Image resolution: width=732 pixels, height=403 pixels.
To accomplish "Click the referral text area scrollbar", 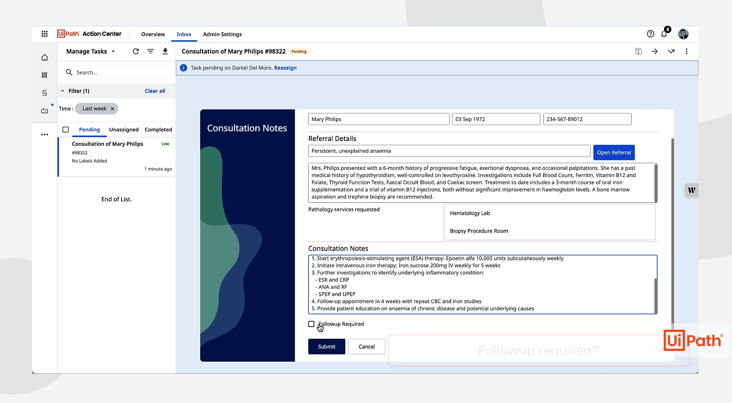I will click(656, 183).
